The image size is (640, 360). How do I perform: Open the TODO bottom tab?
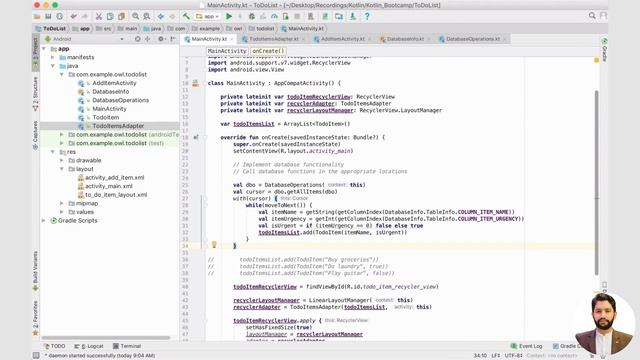coord(55,346)
